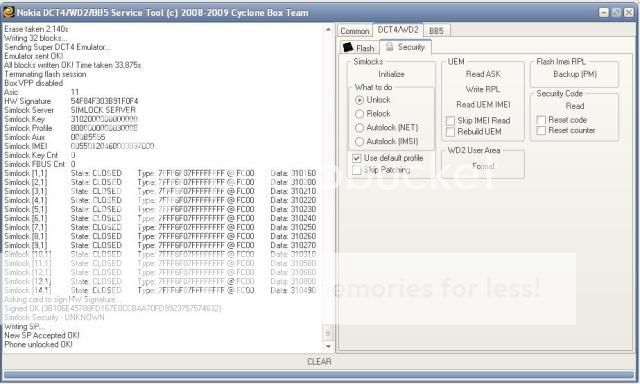The width and height of the screenshot is (640, 384).
Task: Open the Flash tab with chip icon
Action: click(359, 48)
